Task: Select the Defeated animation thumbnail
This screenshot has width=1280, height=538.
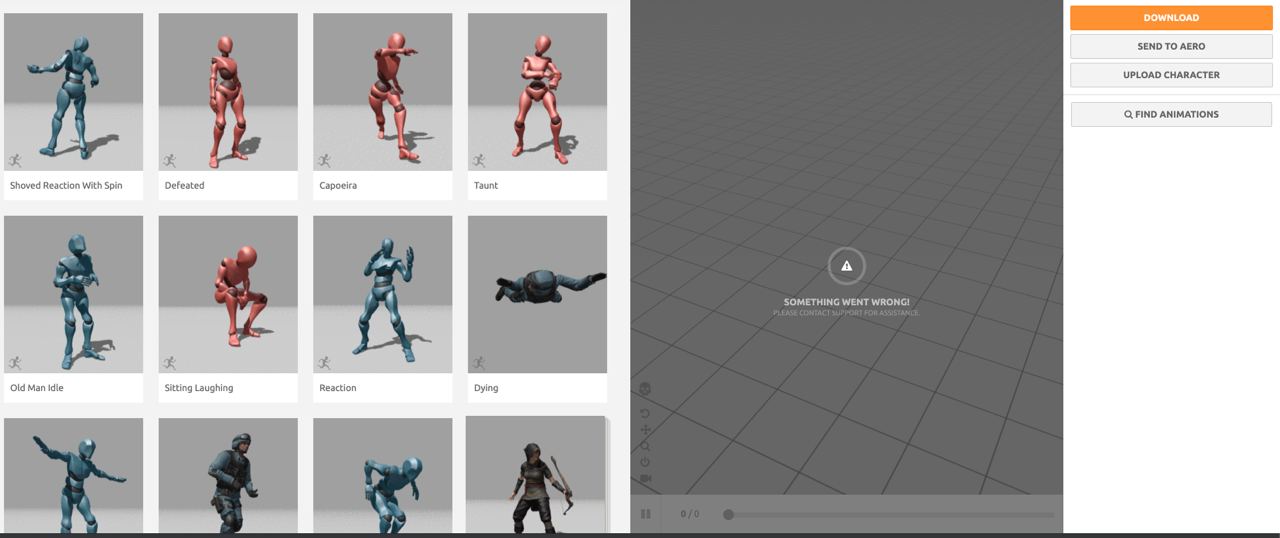Action: [228, 92]
